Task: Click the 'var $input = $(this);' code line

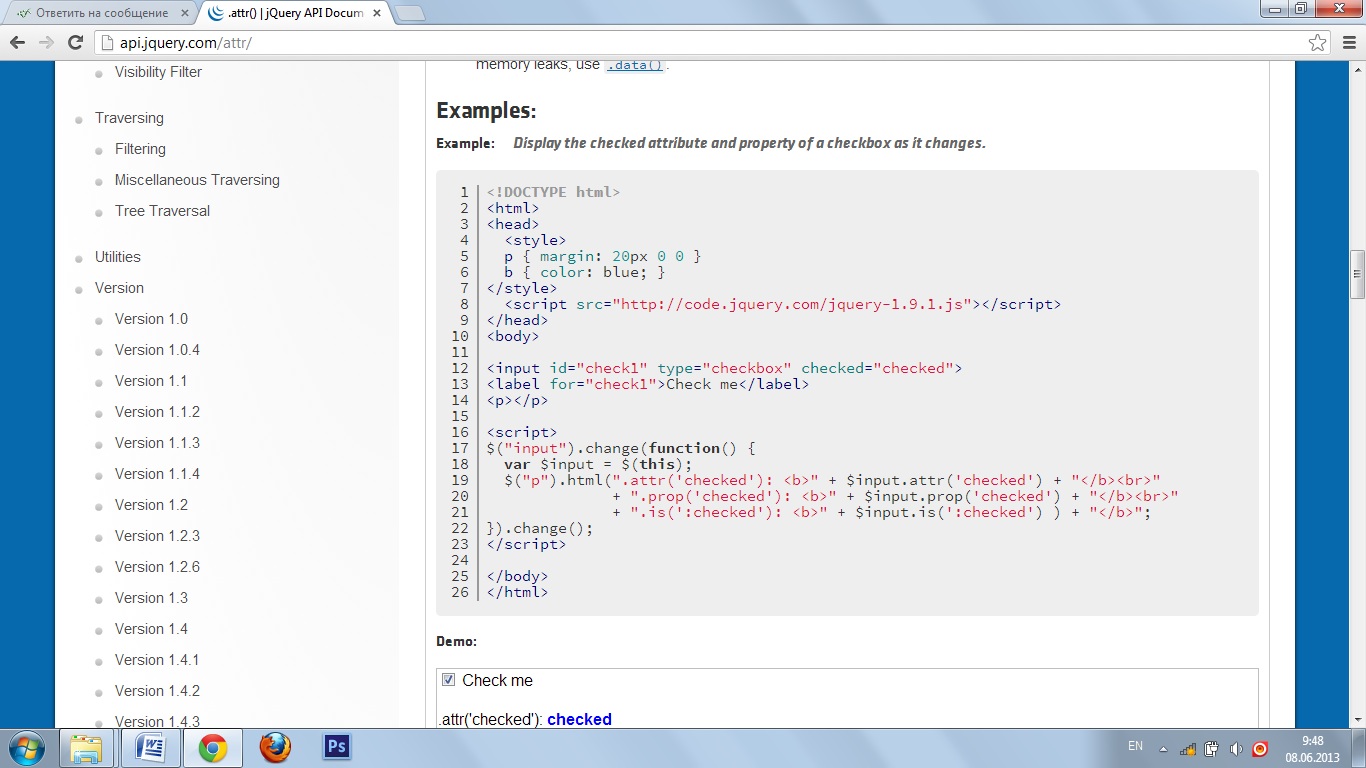Action: pyautogui.click(x=598, y=464)
